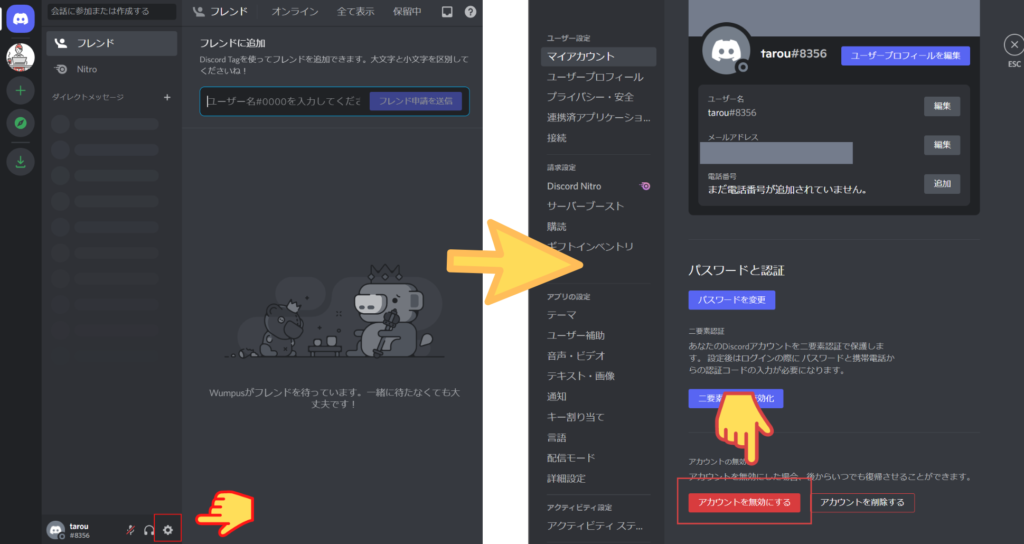This screenshot has width=1024, height=544.
Task: Select 連携済アプリケーション in settings menu
Action: [x=598, y=118]
